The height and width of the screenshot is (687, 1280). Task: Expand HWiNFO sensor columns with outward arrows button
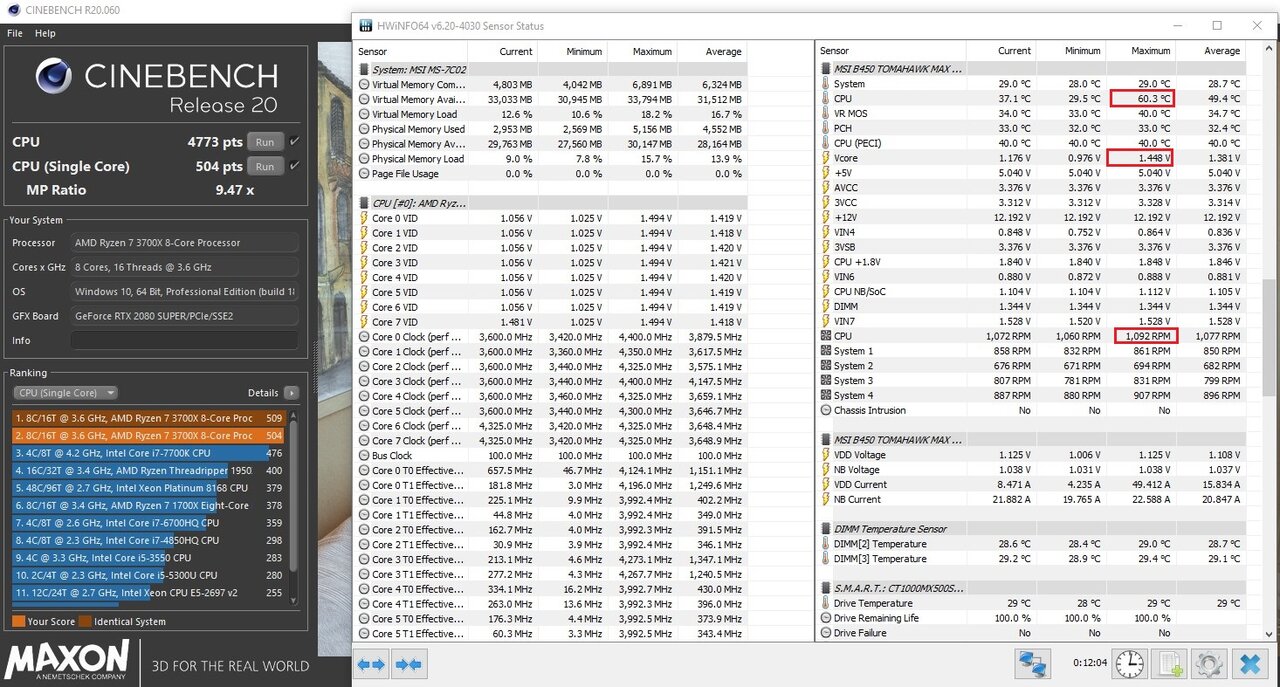point(371,663)
